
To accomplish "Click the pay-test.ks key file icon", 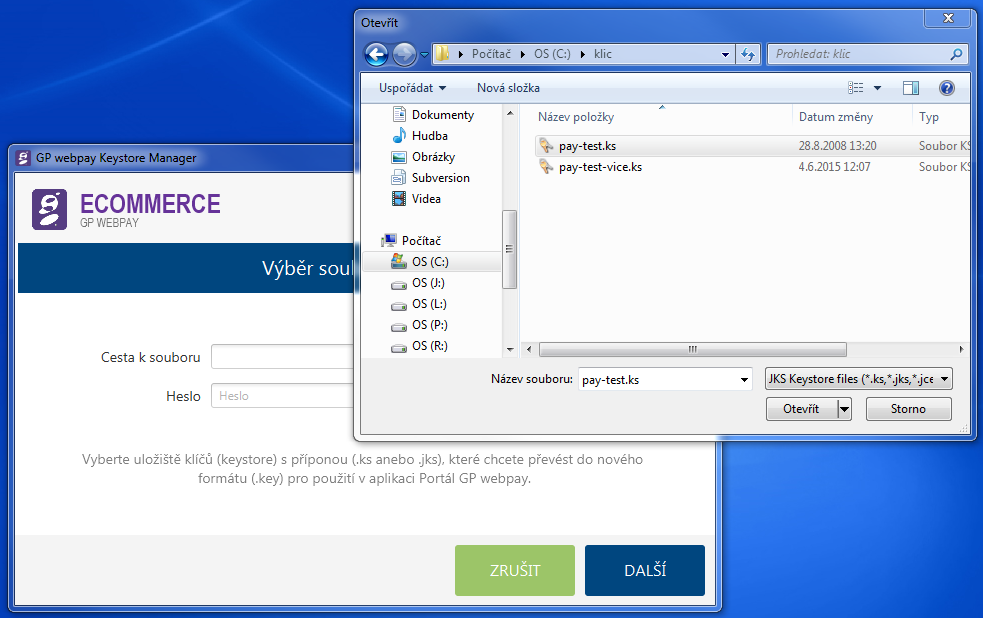I will click(546, 145).
